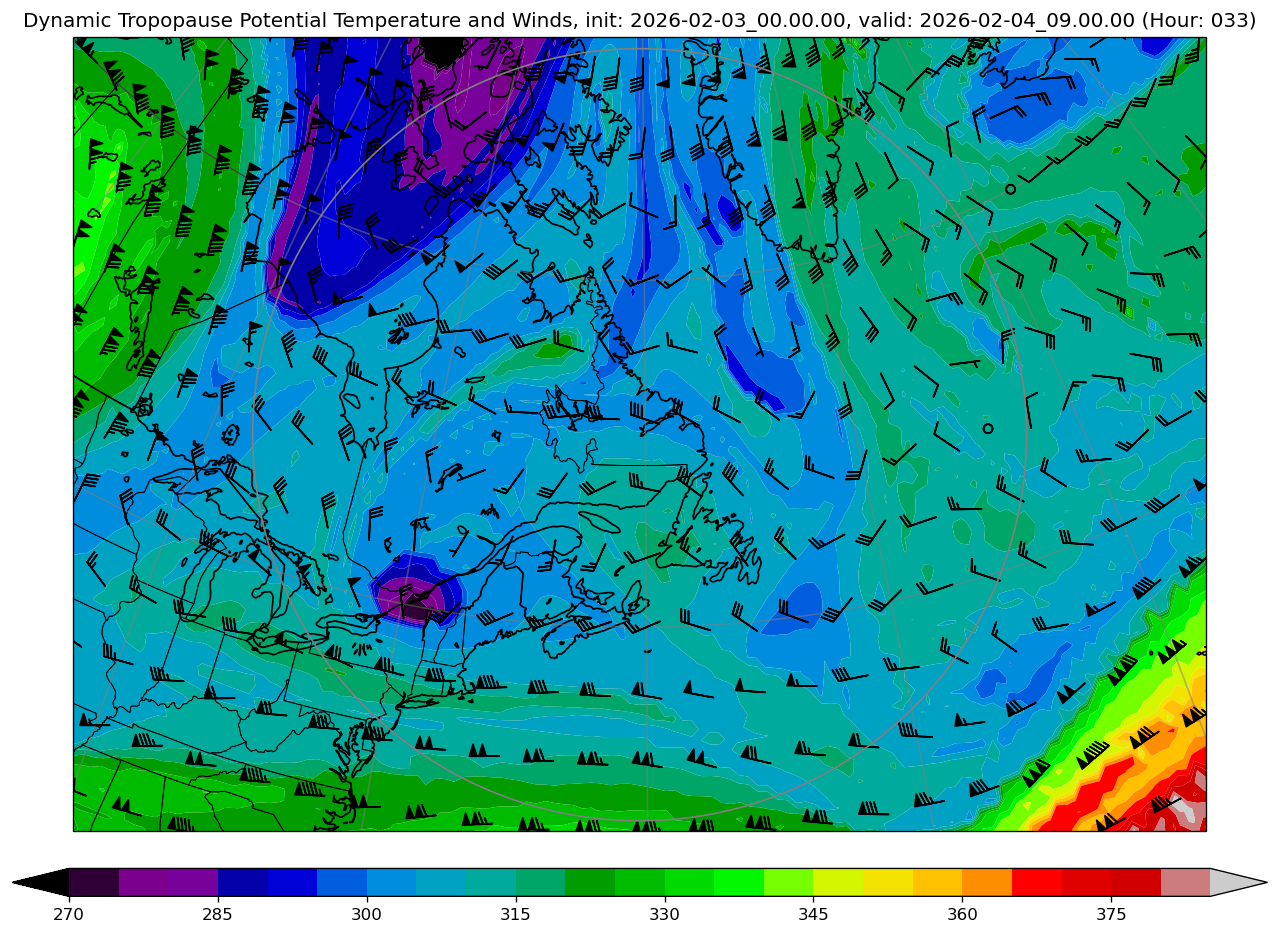This screenshot has width=1279, height=935.
Task: Click the Dynamic Tropopause plot title text
Action: click(x=639, y=20)
